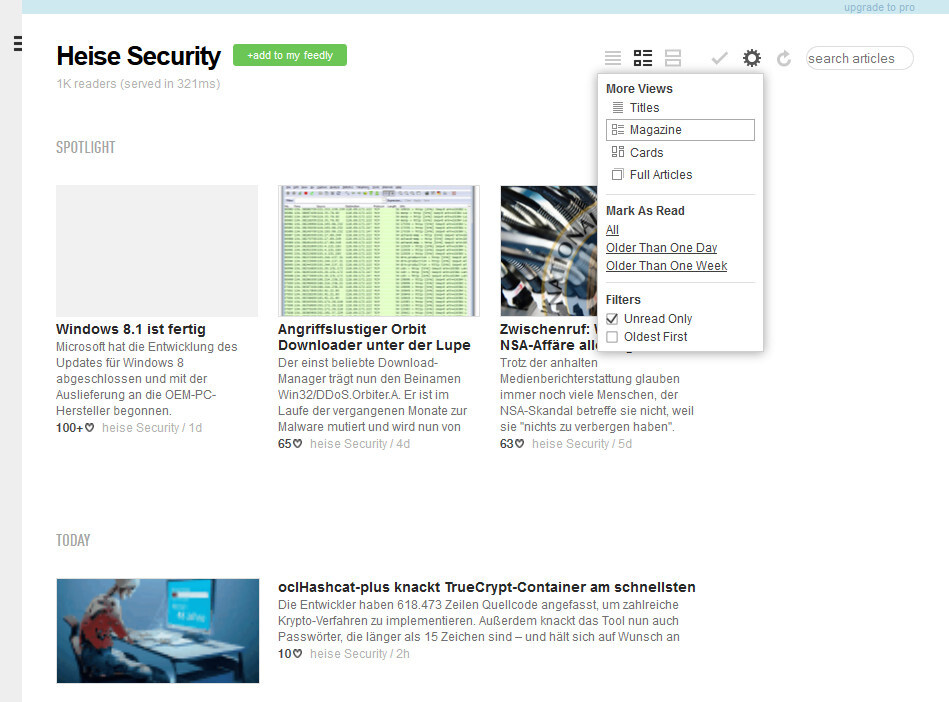Viewport: 949px width, 702px height.
Task: Select the Magazine view icon in the toolbar
Action: [642, 57]
